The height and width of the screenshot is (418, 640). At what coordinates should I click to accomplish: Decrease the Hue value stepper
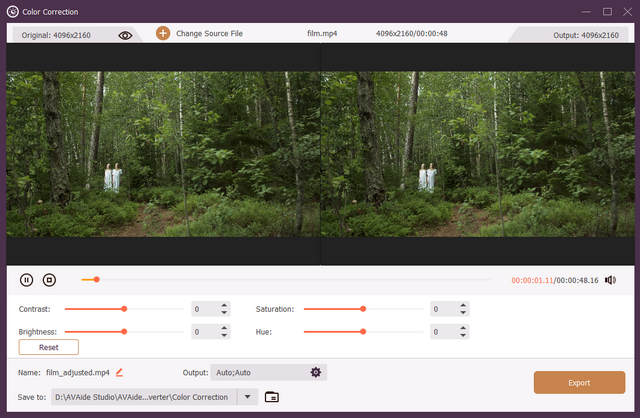click(x=462, y=335)
